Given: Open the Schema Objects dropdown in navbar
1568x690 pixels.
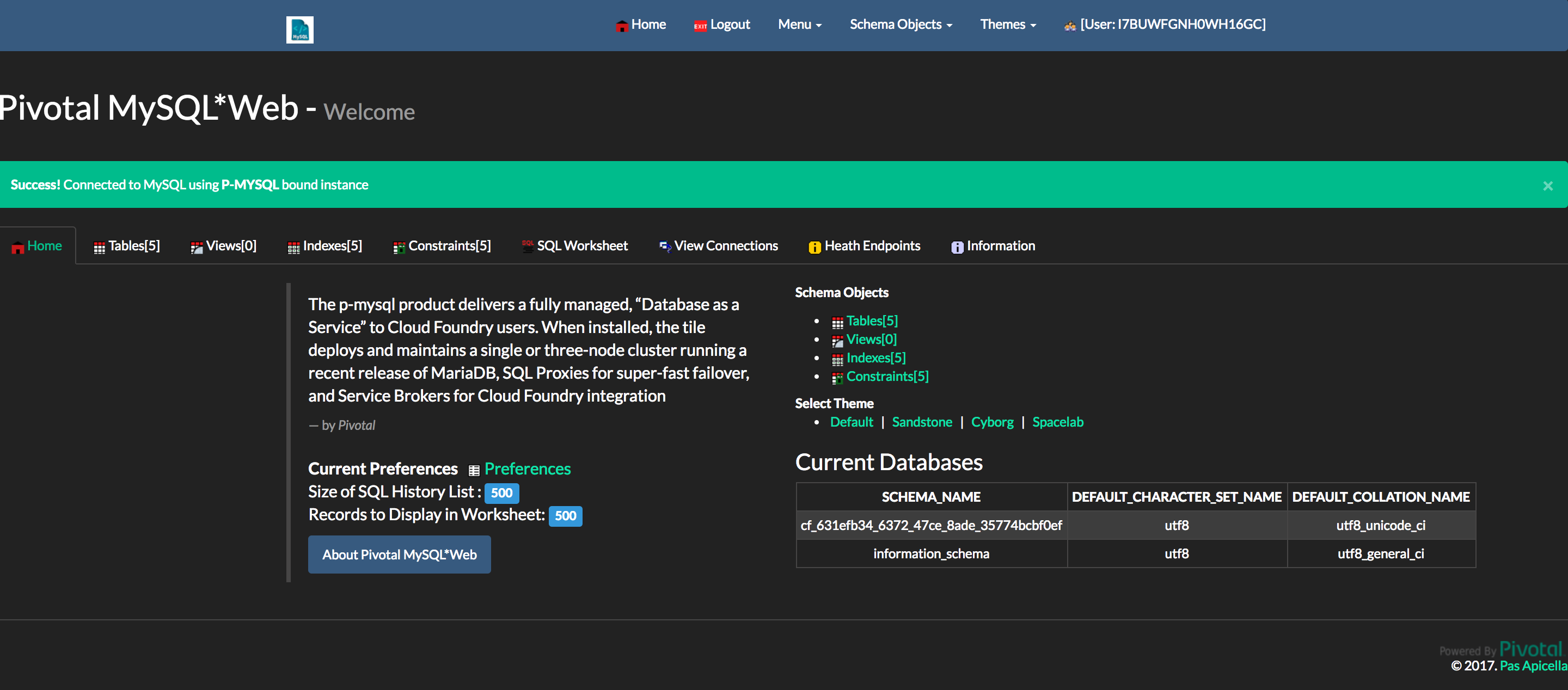Looking at the screenshot, I should (x=901, y=24).
